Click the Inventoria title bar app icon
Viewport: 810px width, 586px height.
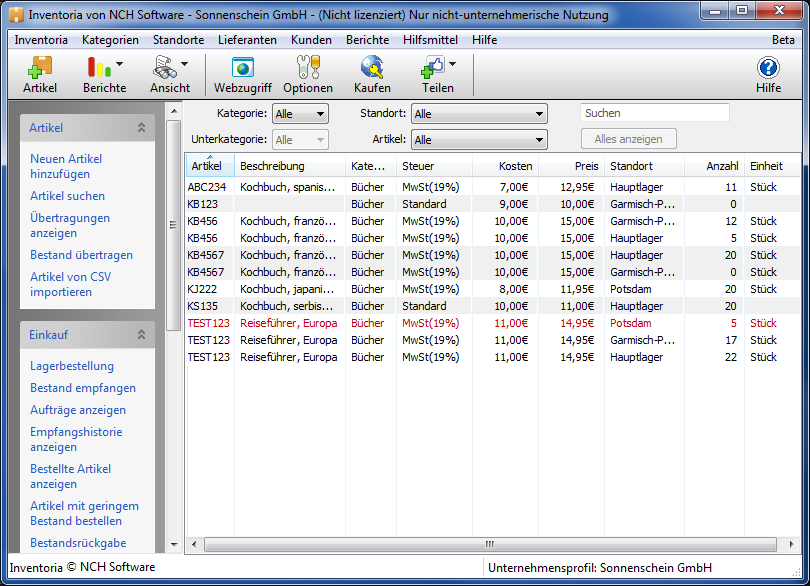pyautogui.click(x=17, y=14)
